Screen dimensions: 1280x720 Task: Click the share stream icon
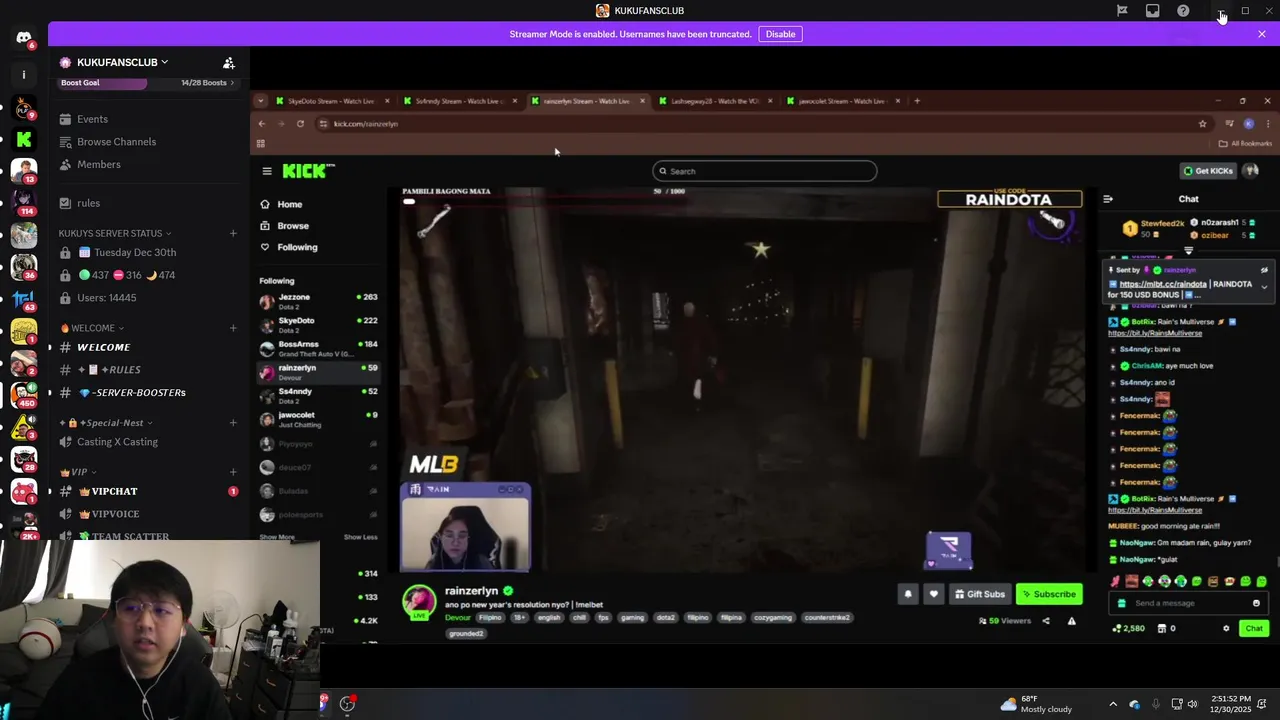coord(1046,621)
